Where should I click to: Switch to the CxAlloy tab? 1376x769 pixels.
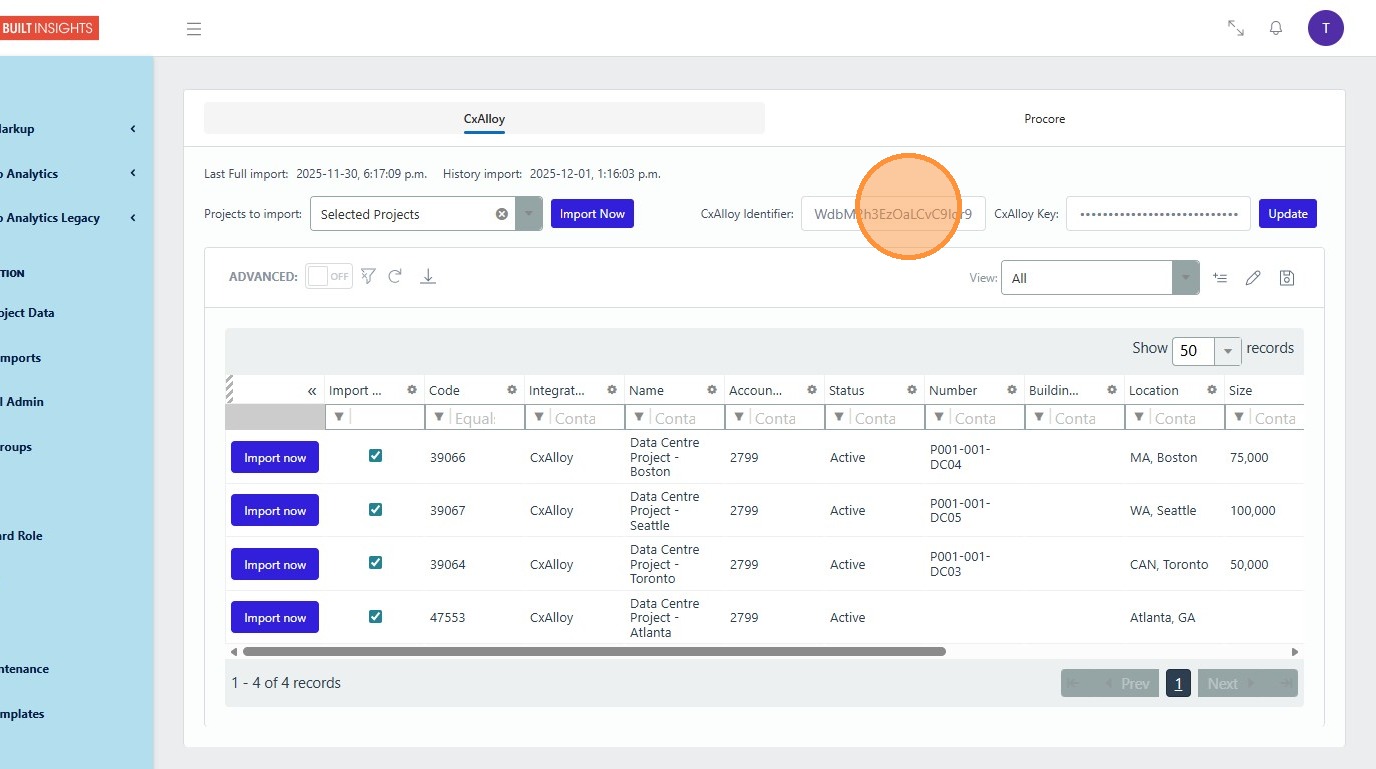click(x=484, y=118)
